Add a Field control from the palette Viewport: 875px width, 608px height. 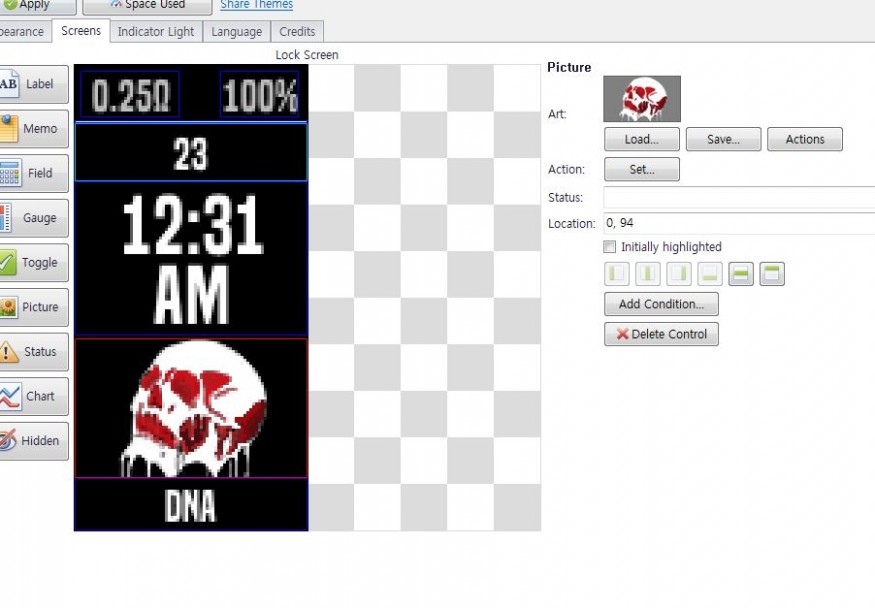coord(34,173)
